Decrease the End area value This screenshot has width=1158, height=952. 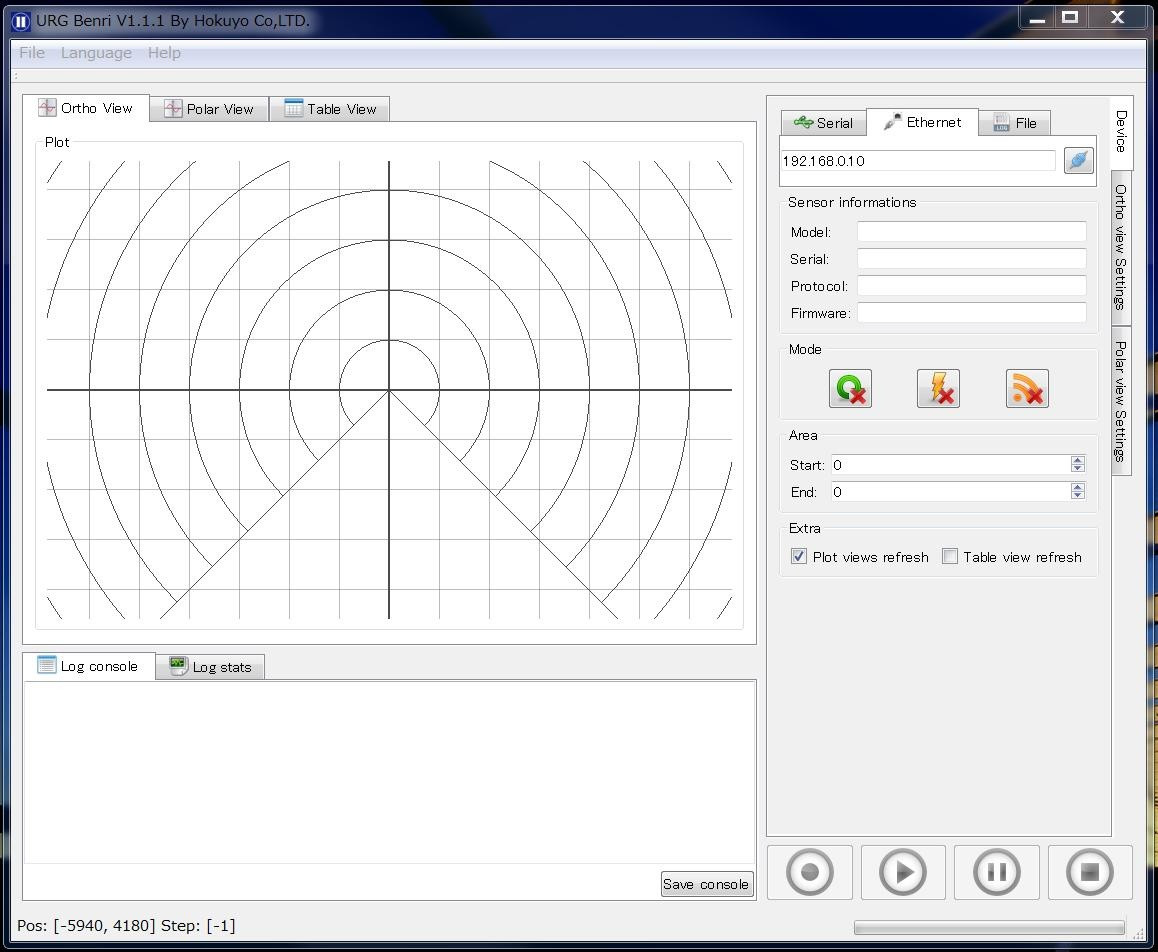click(1078, 496)
